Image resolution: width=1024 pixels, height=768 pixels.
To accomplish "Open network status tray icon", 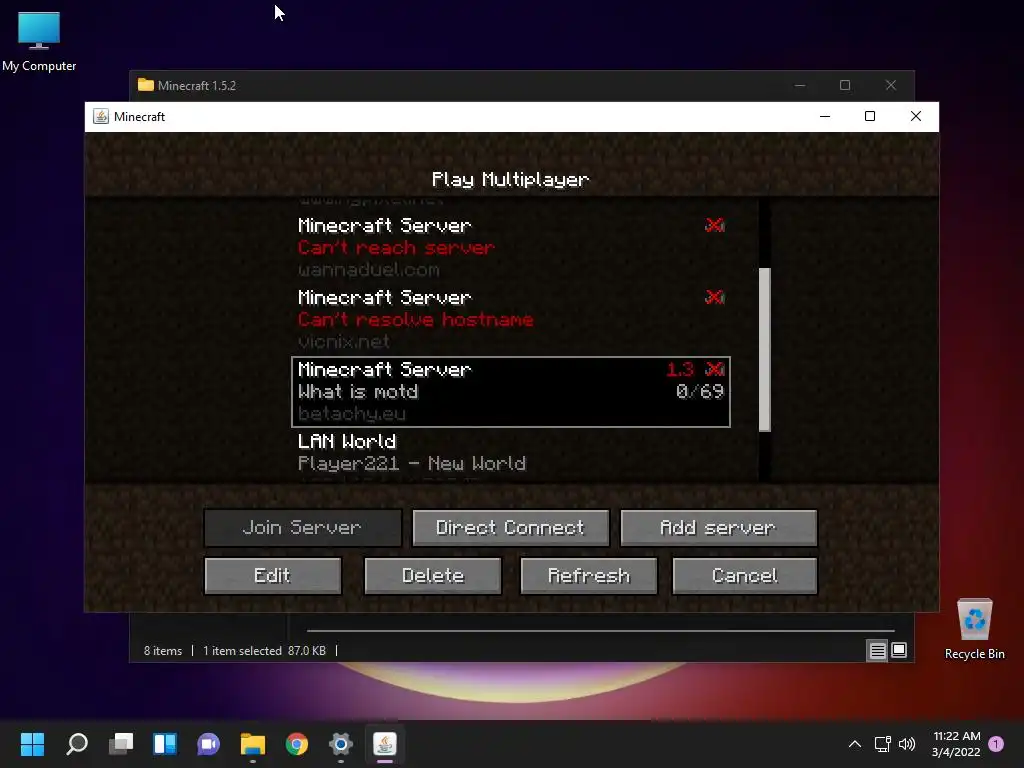I will coord(883,744).
